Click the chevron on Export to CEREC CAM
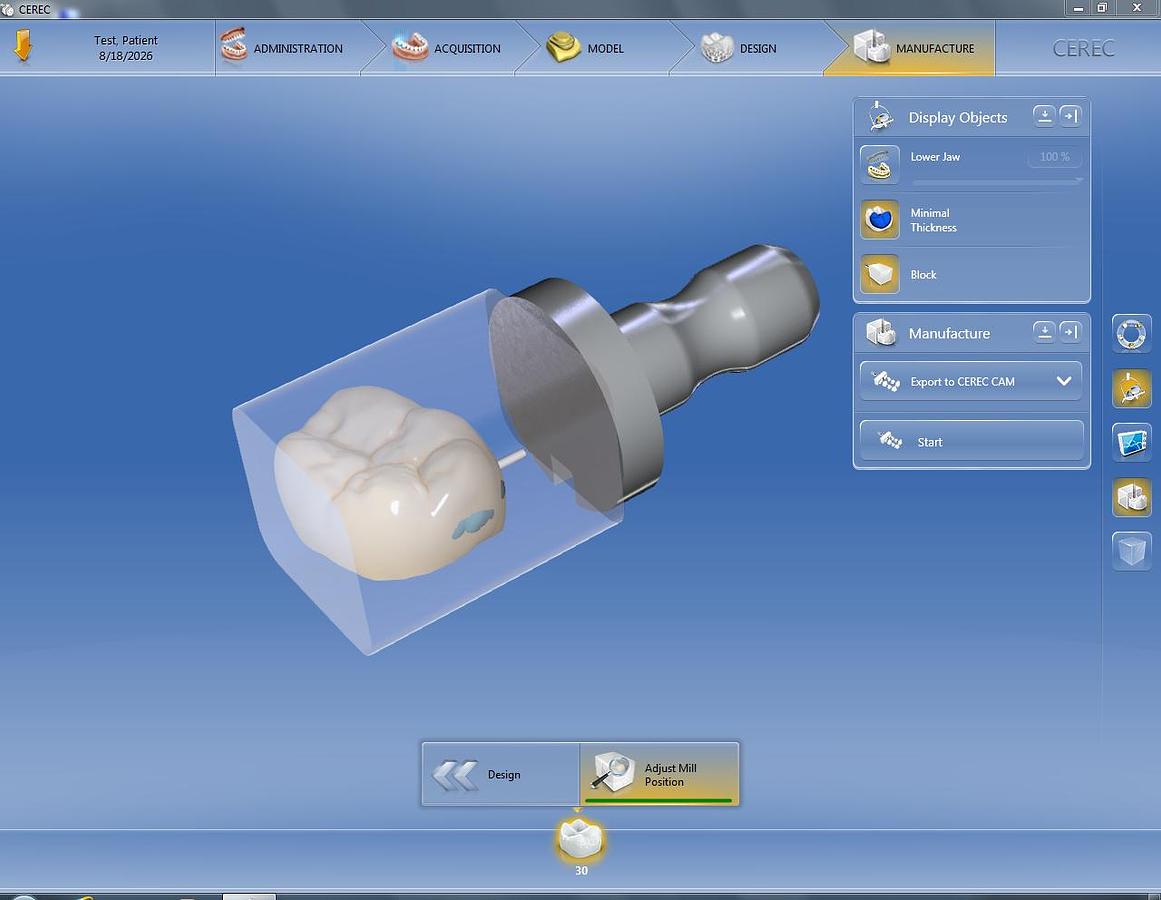This screenshot has height=900, width=1161. pyautogui.click(x=1064, y=381)
